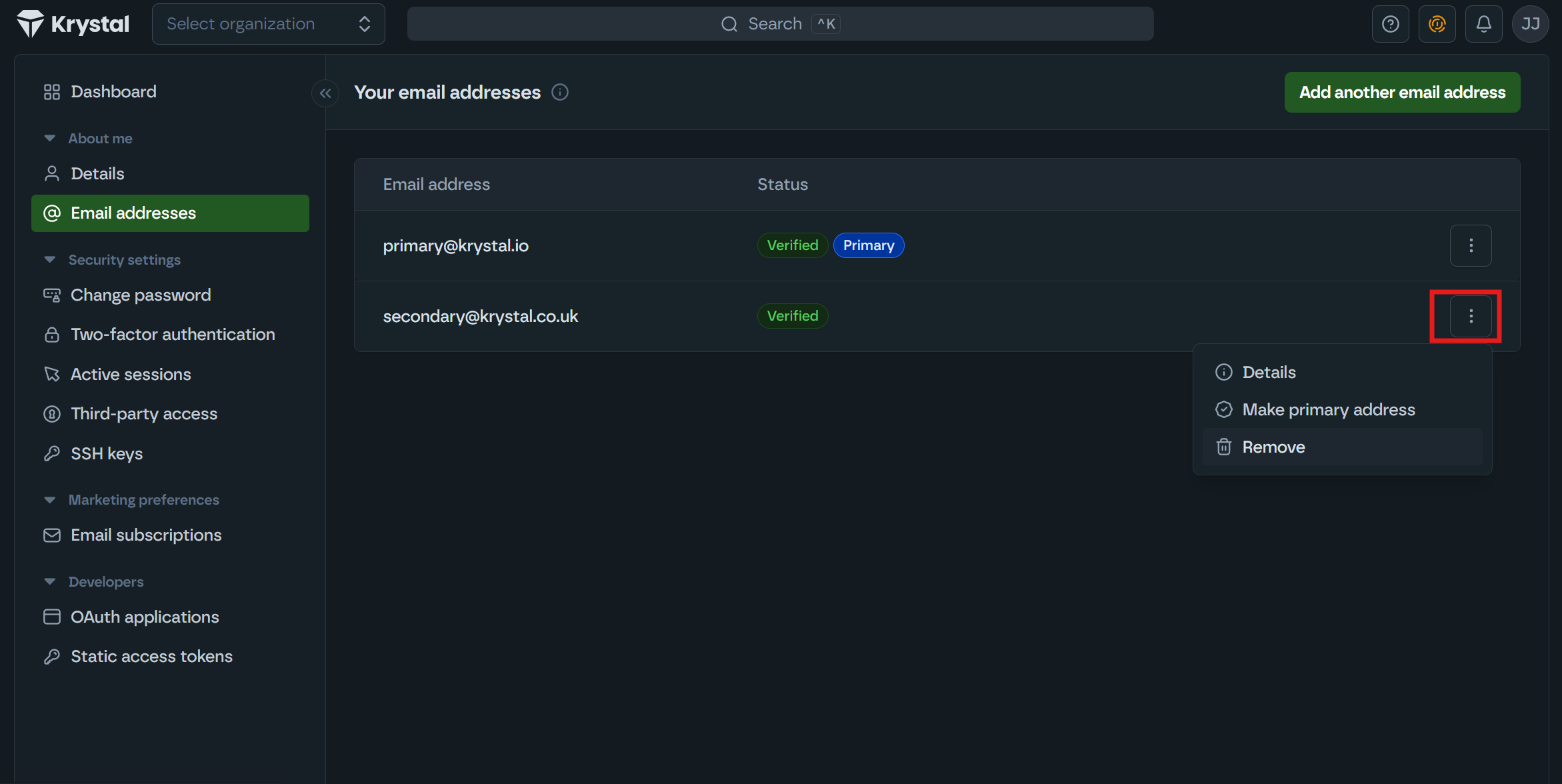Screen dimensions: 1562x784
Task: Click the Krystal logo
Action: coord(73,24)
